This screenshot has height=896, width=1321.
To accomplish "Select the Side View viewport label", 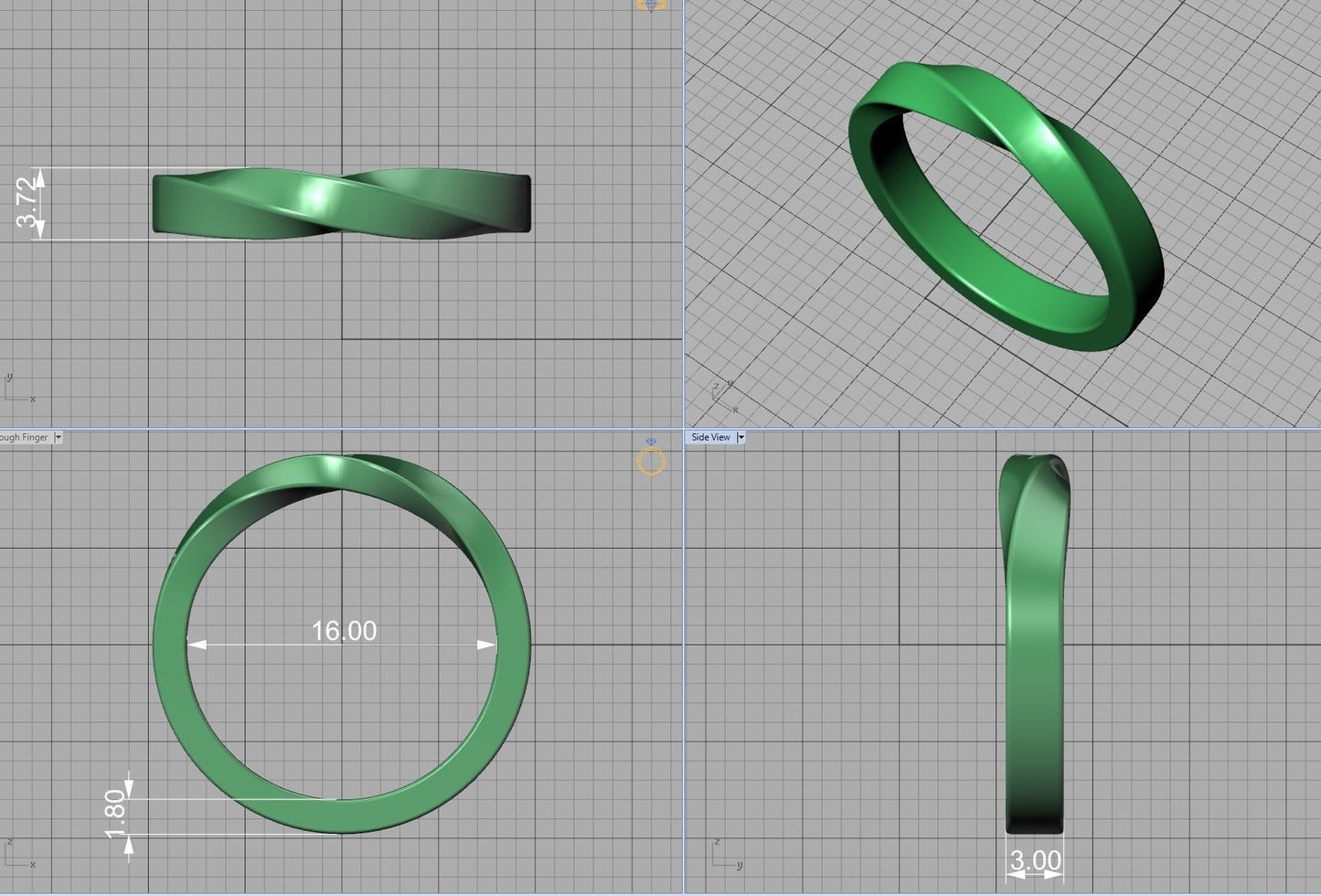I will (710, 438).
